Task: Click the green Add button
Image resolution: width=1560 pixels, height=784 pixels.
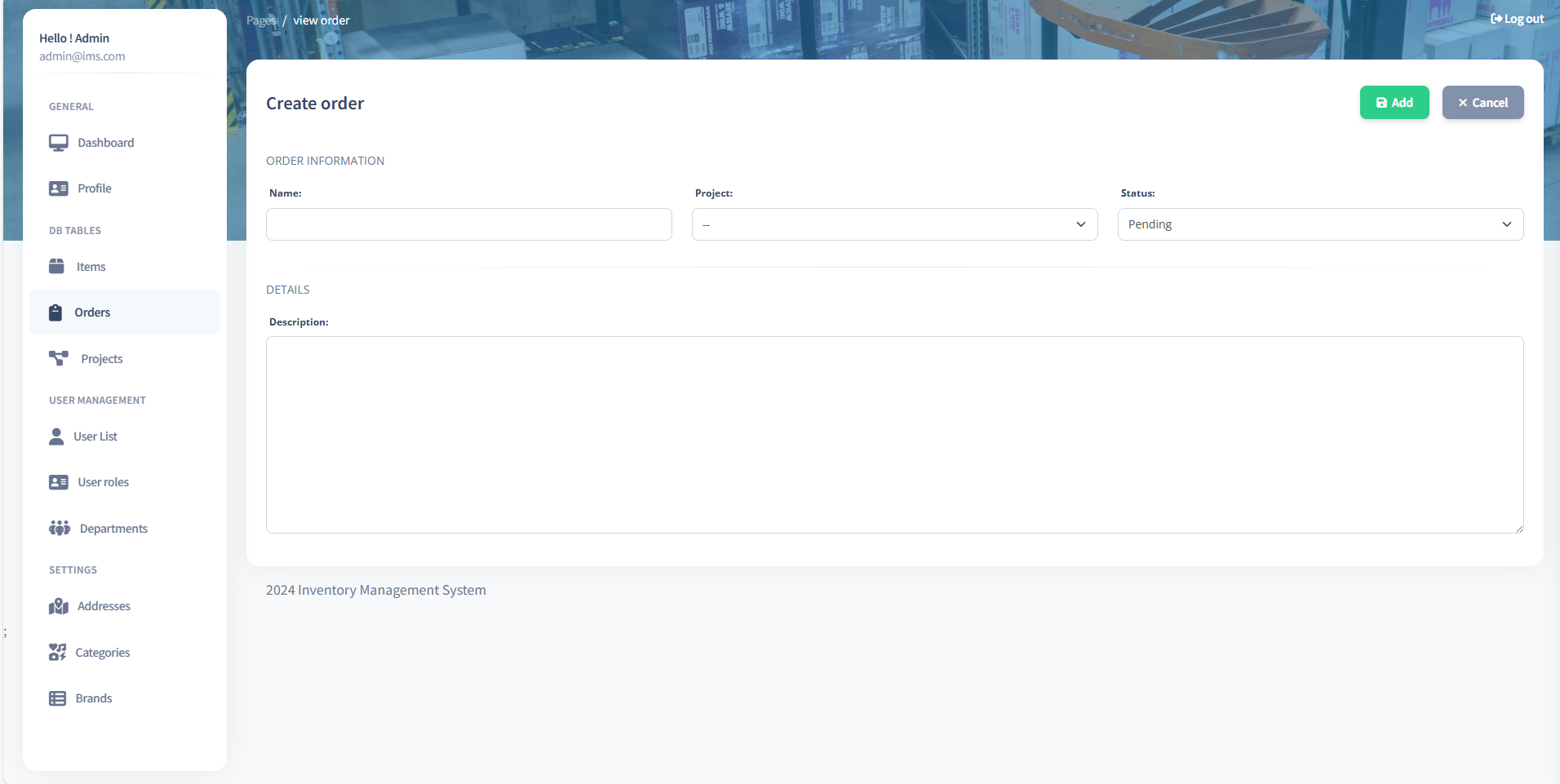Action: tap(1394, 103)
